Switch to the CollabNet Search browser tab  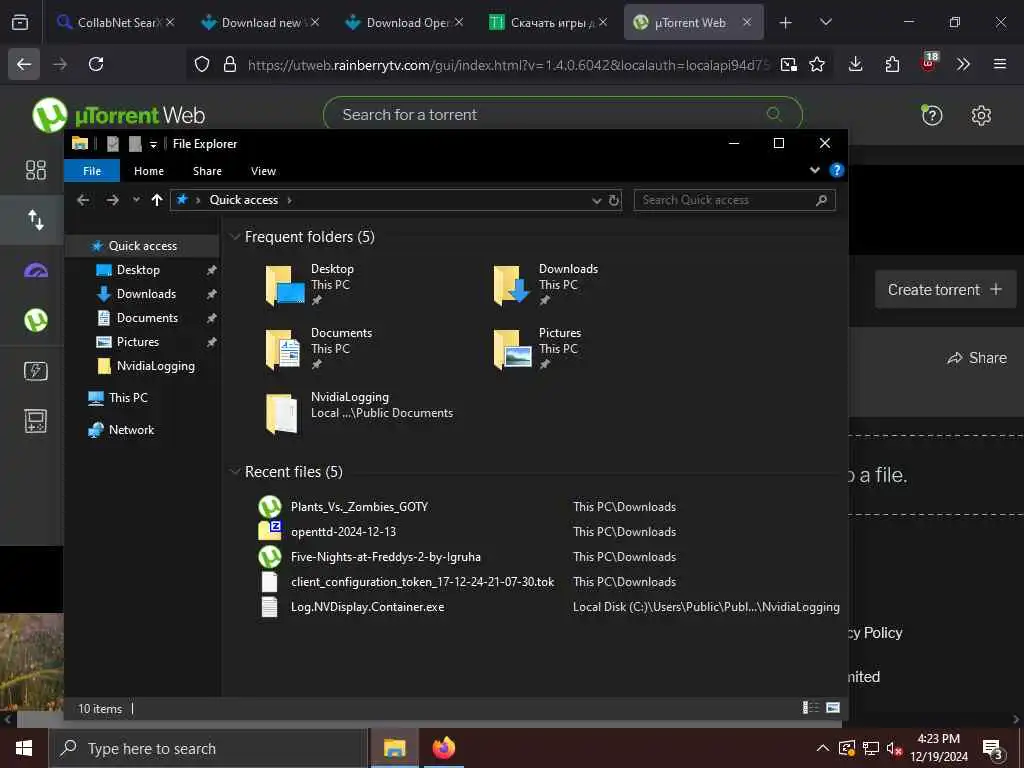pos(116,22)
